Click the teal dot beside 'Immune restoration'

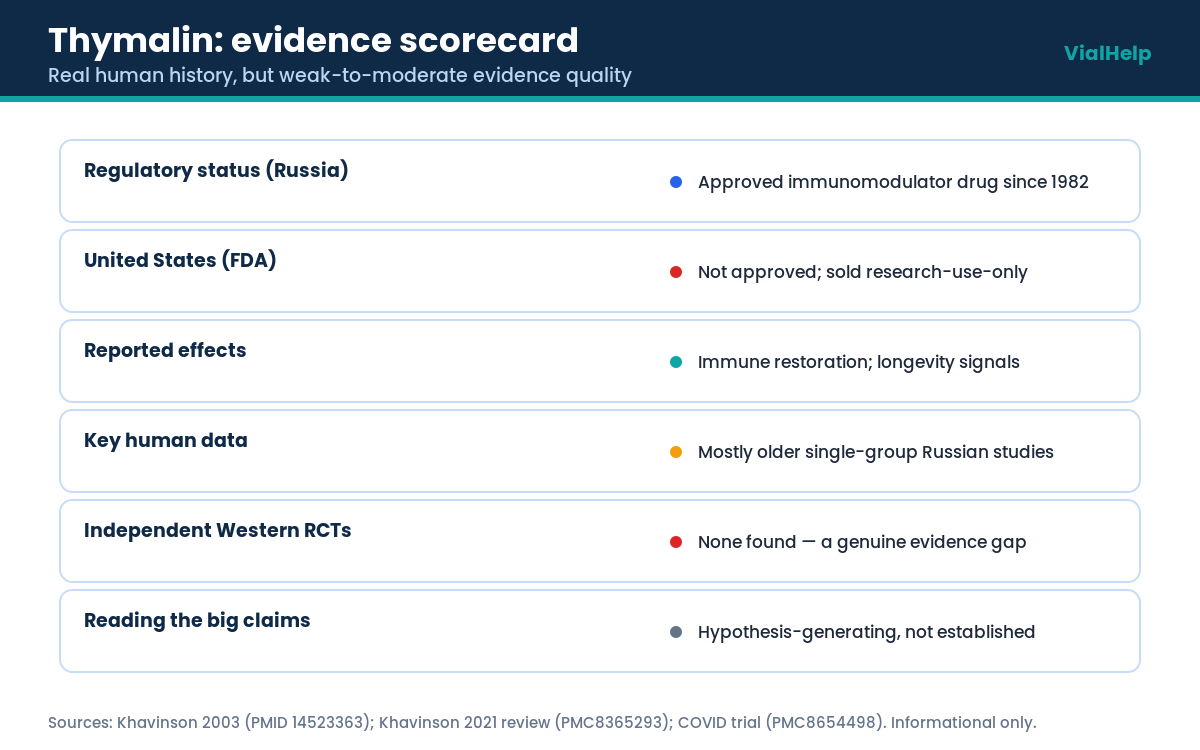click(x=676, y=362)
